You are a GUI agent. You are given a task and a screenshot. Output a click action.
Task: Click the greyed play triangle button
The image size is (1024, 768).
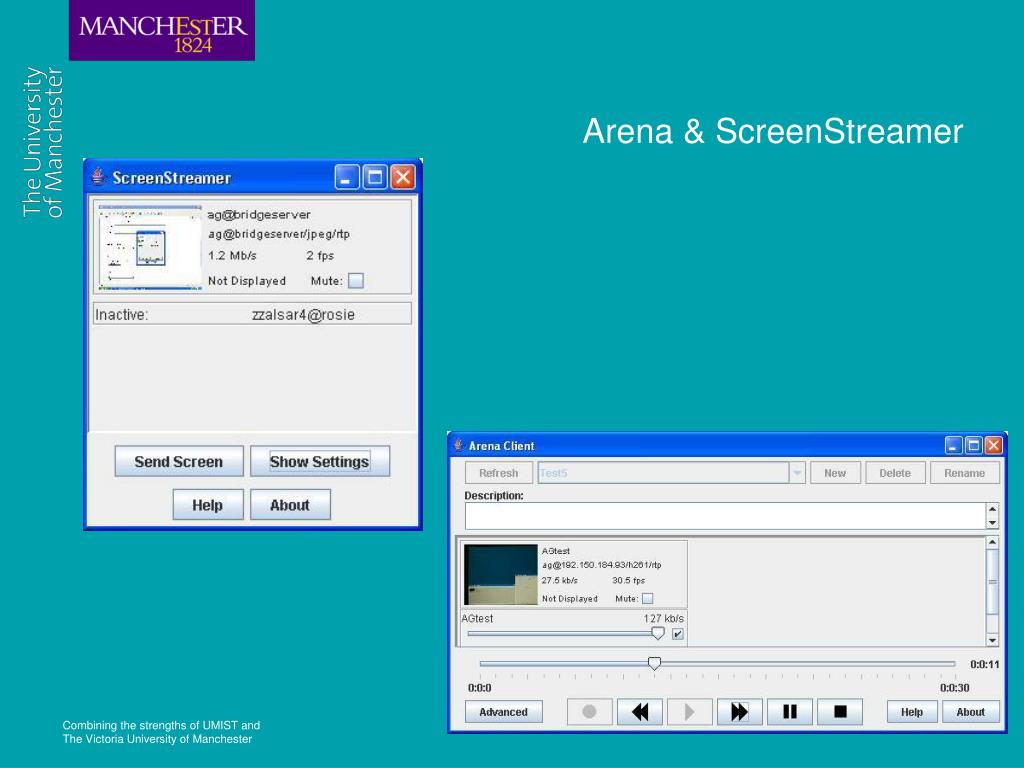click(x=690, y=712)
